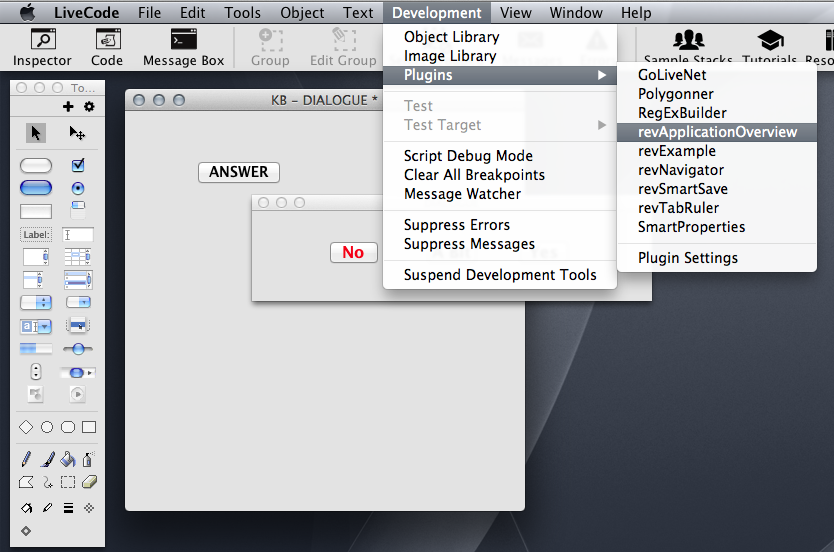Select the rounded rectangle graphic tool

click(x=68, y=427)
